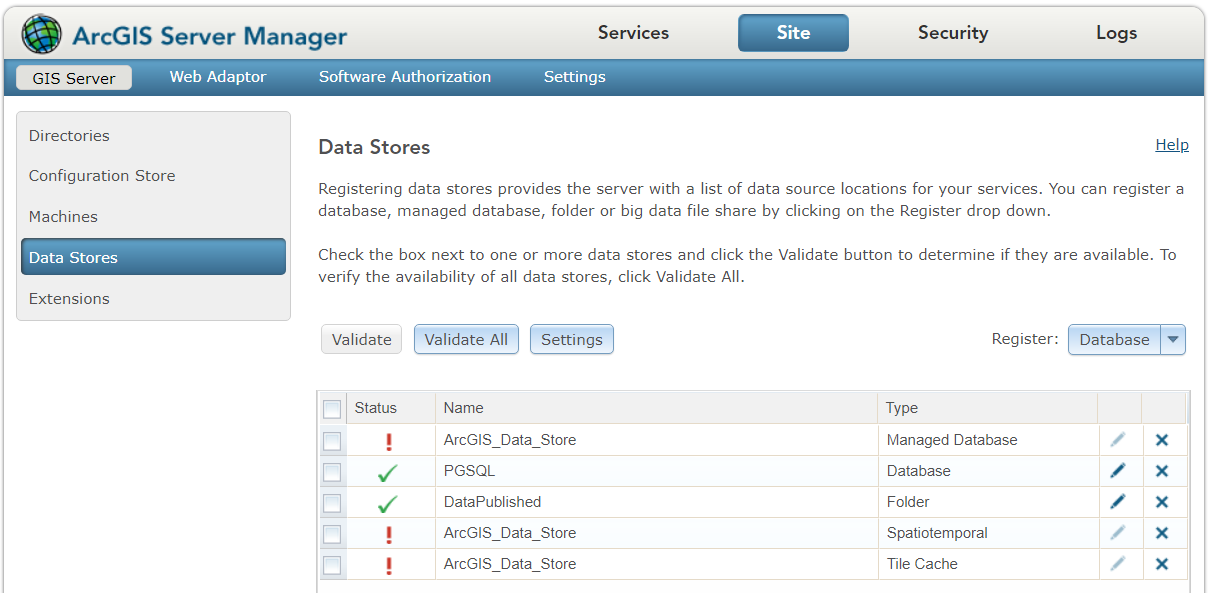Click the green check status of DataPublished

click(x=388, y=503)
